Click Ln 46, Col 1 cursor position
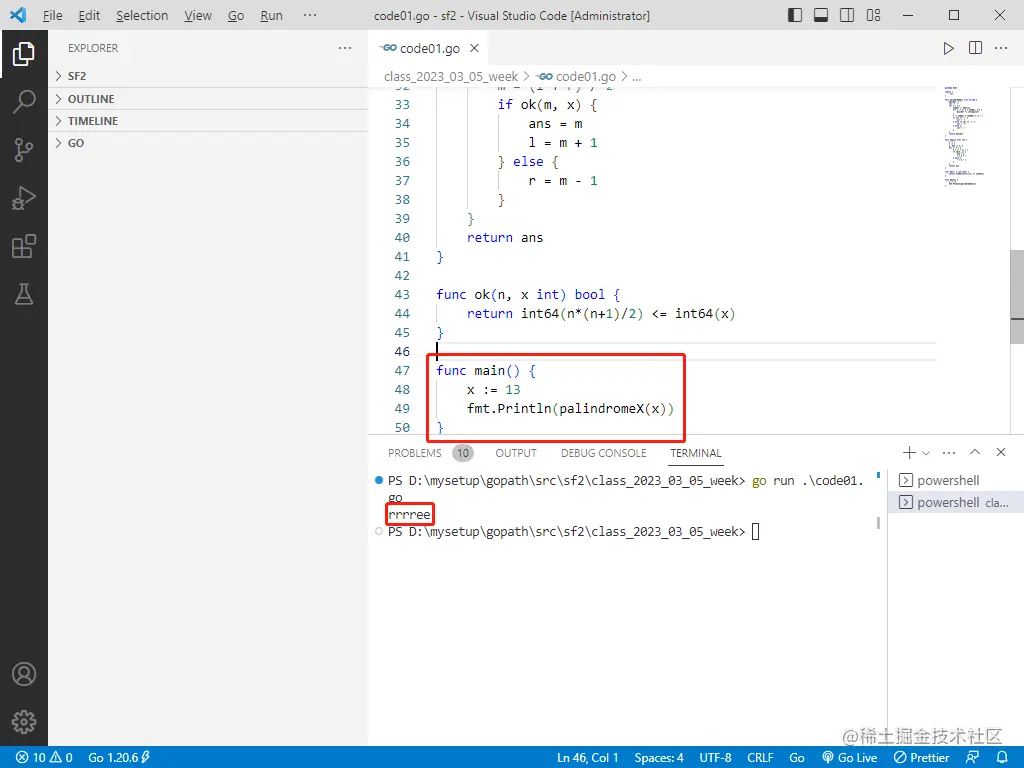This screenshot has width=1024, height=768. 587,758
